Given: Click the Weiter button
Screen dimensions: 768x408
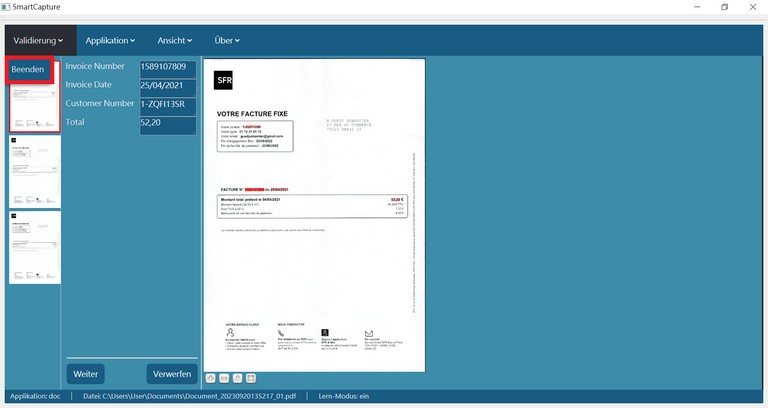Looking at the screenshot, I should tap(86, 374).
